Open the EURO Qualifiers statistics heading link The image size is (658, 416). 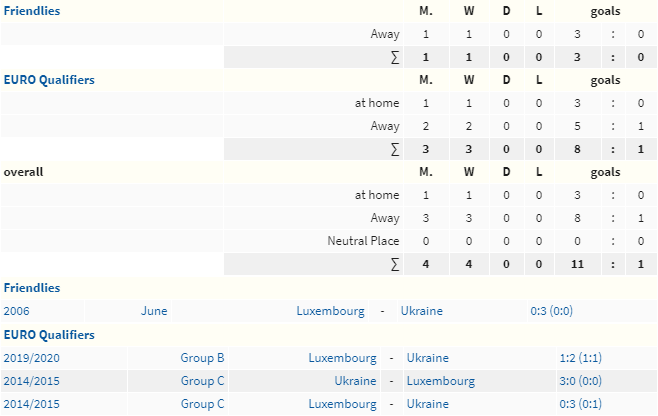[x=49, y=80]
